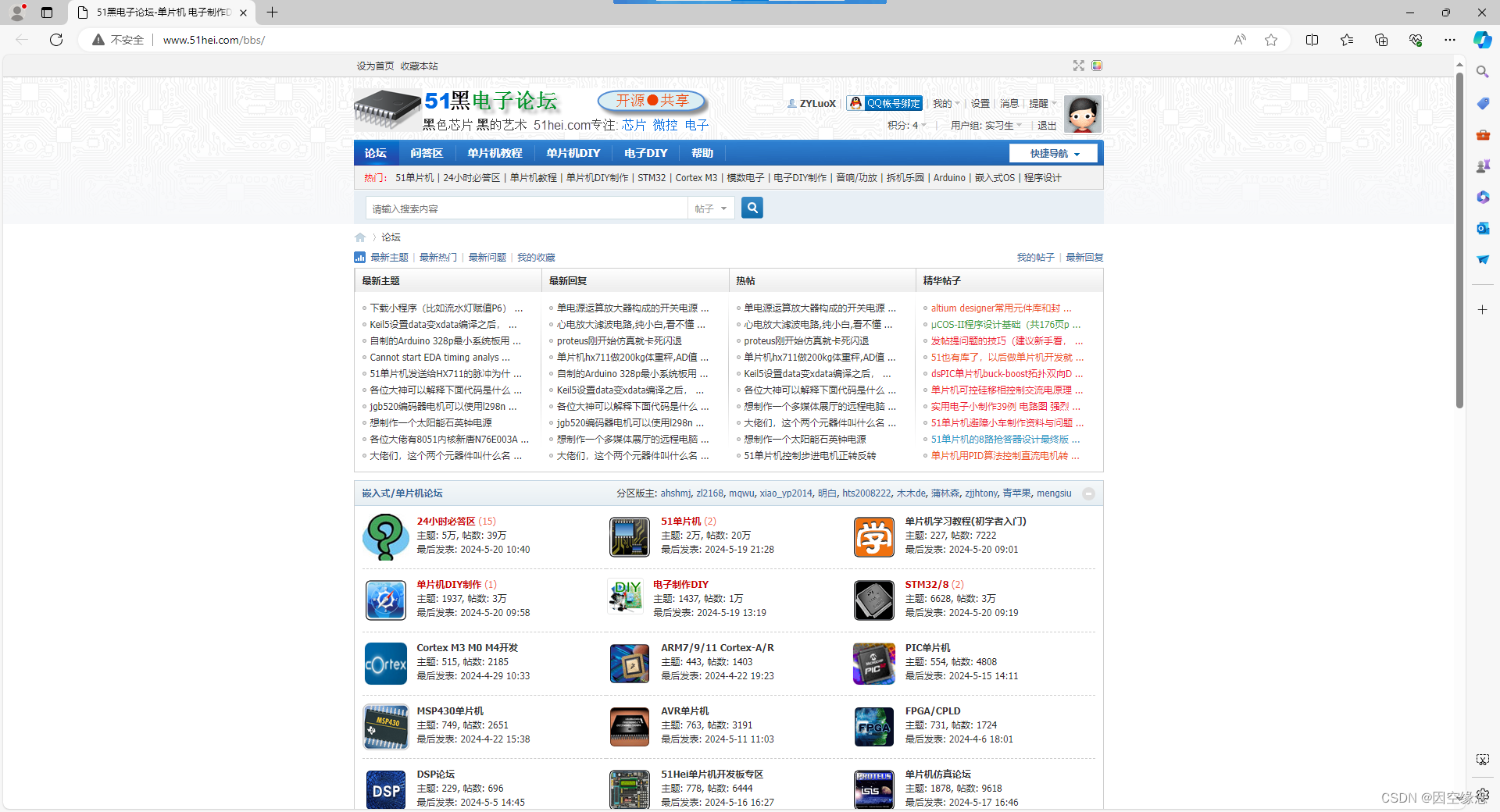Open browser split screen icon

(1312, 40)
